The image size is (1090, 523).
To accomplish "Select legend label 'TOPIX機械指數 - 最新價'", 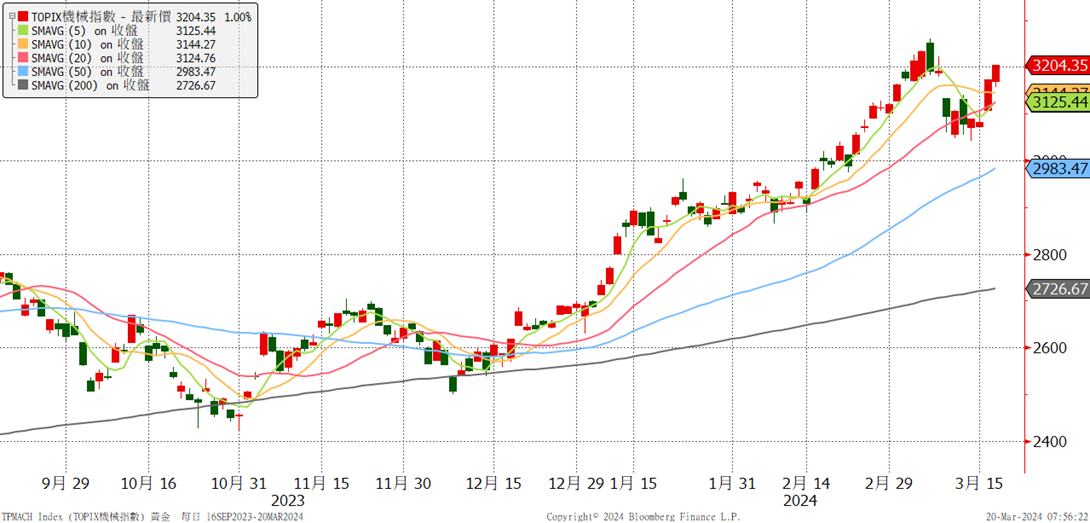I will click(x=100, y=16).
